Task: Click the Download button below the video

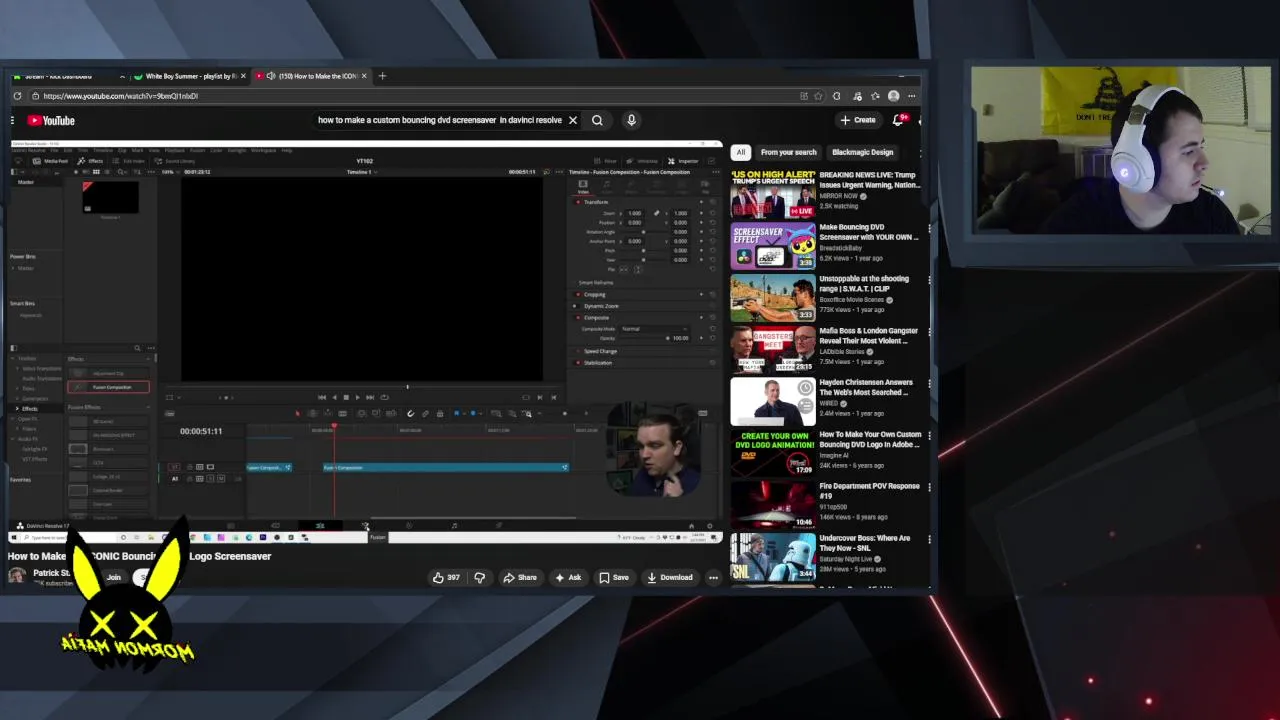Action: [670, 577]
